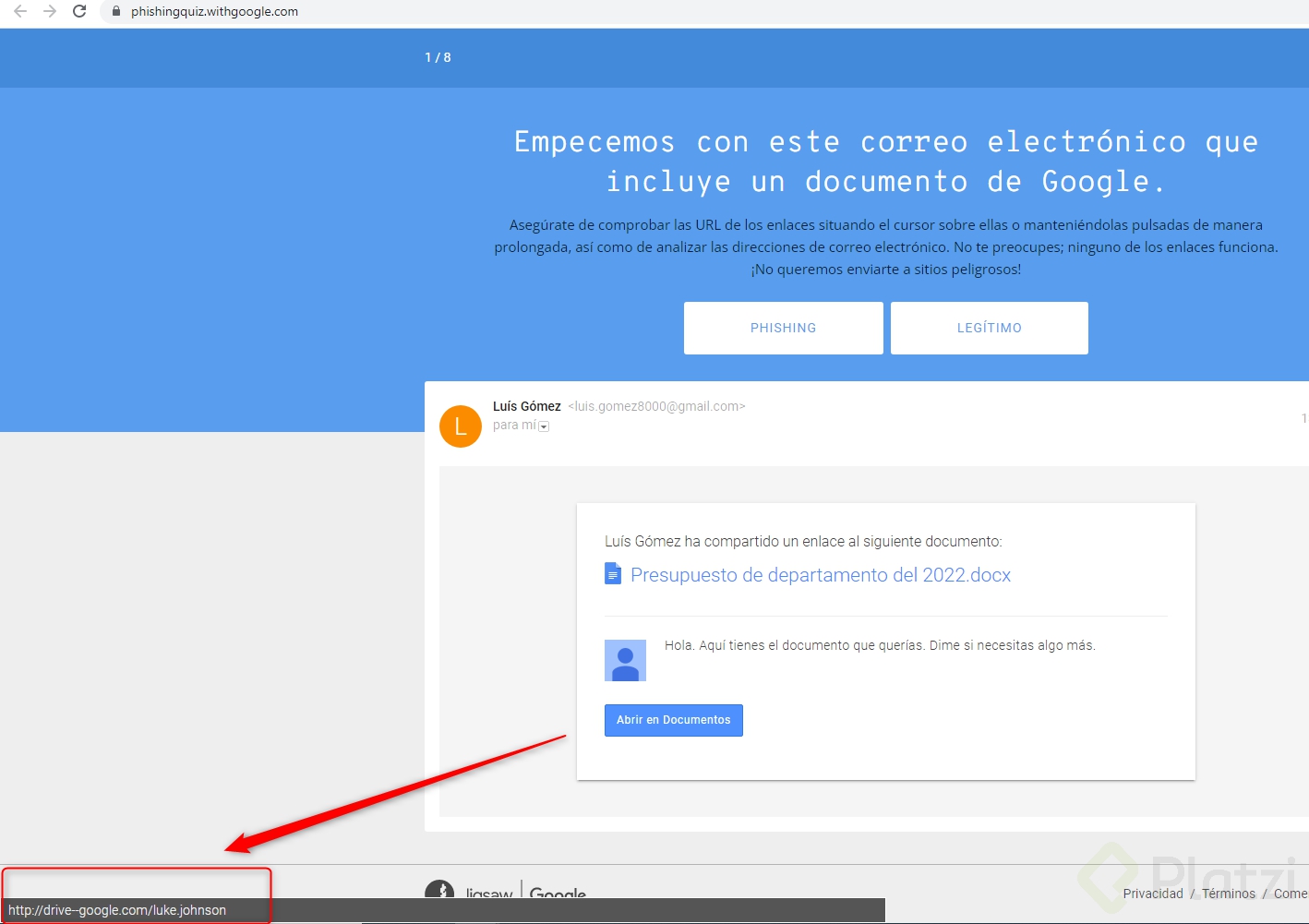Screen dimensions: 1309x924
Task: Open the Privacidad footer link
Action: pyautogui.click(x=1153, y=894)
